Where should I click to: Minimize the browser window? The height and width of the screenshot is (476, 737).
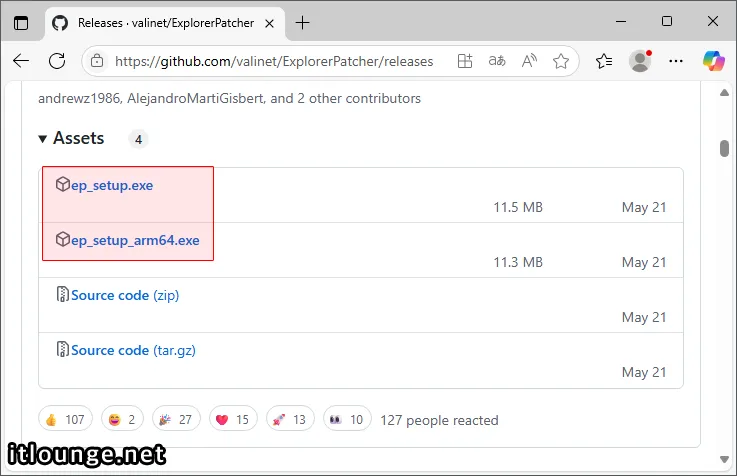click(621, 22)
